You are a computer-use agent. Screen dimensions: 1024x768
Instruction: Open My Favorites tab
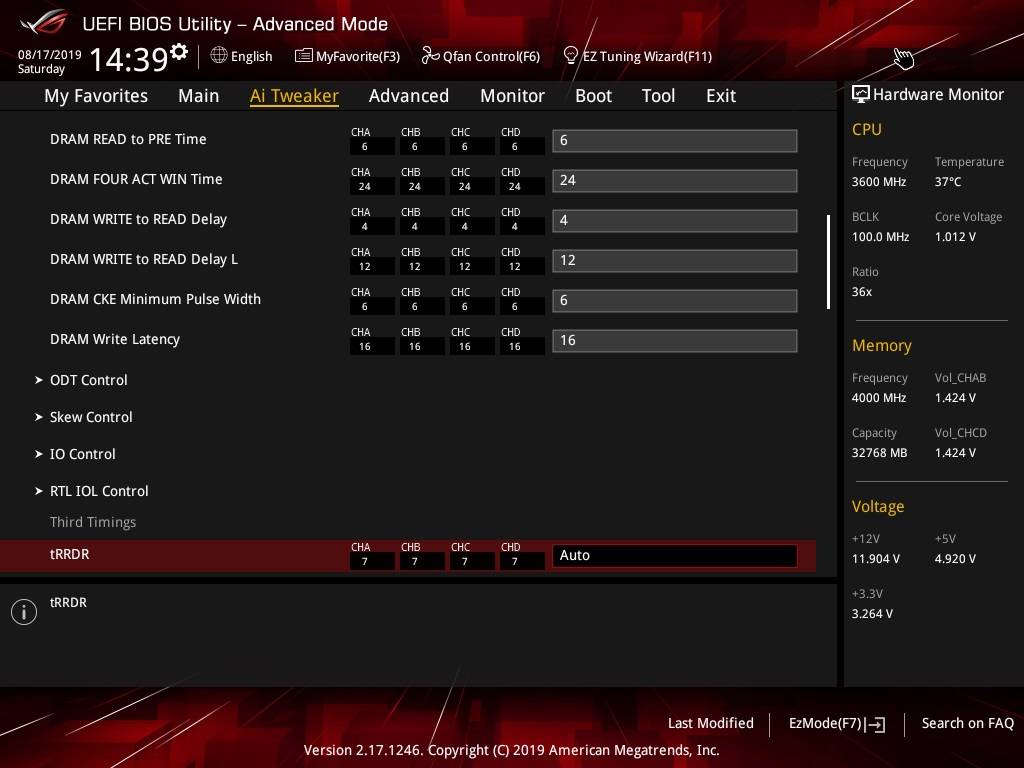(x=96, y=96)
